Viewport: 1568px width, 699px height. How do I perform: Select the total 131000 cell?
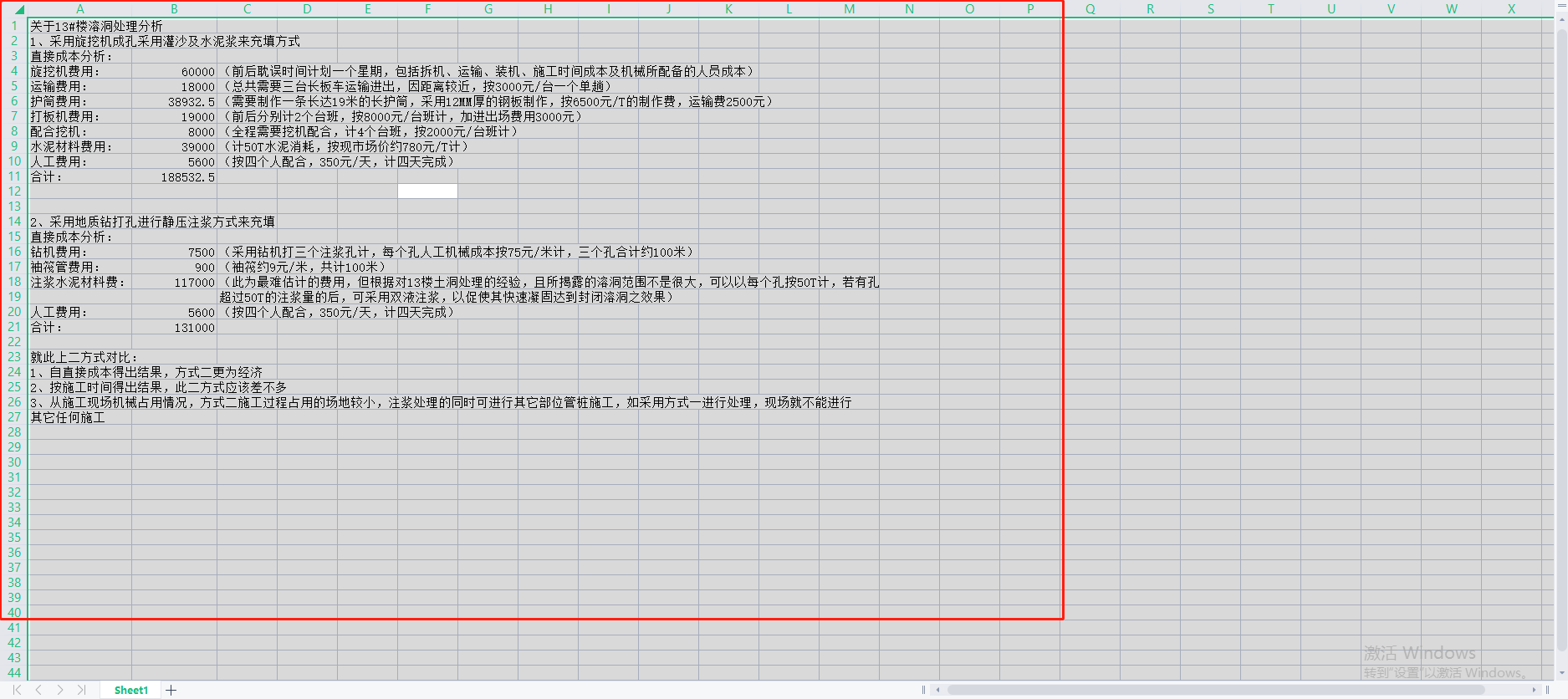(174, 327)
